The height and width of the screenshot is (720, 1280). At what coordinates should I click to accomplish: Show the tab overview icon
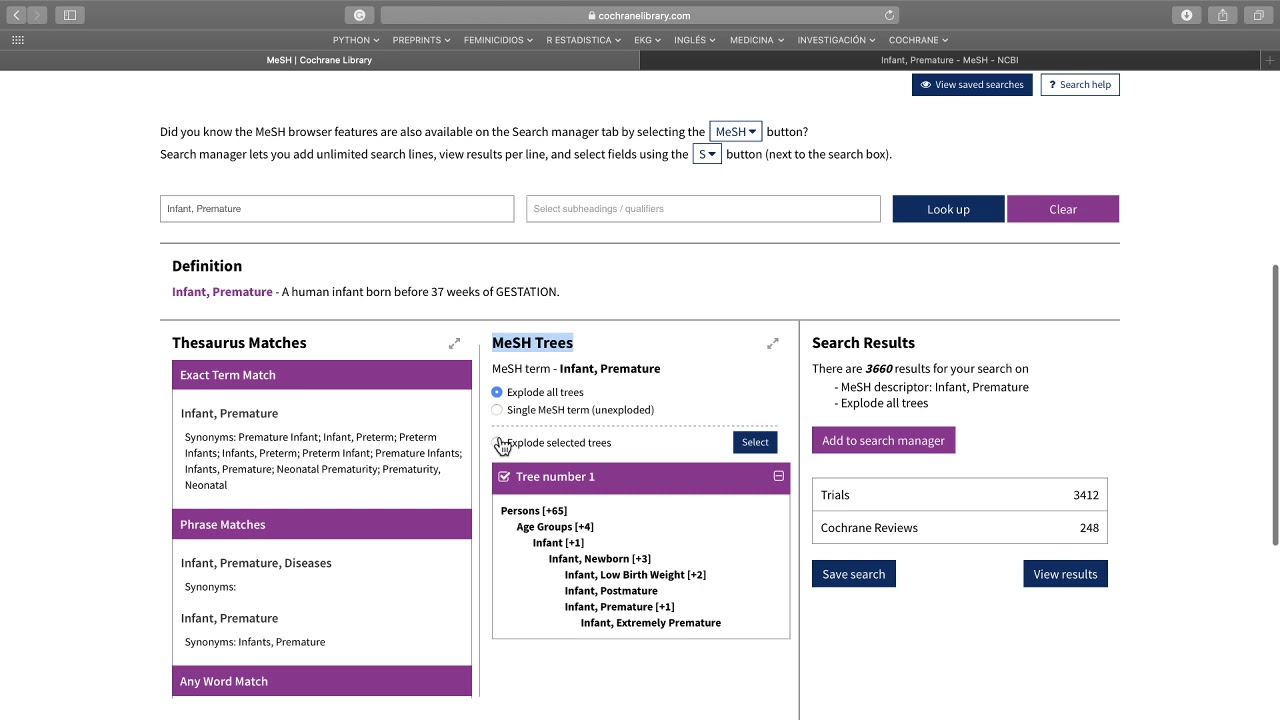1258,15
